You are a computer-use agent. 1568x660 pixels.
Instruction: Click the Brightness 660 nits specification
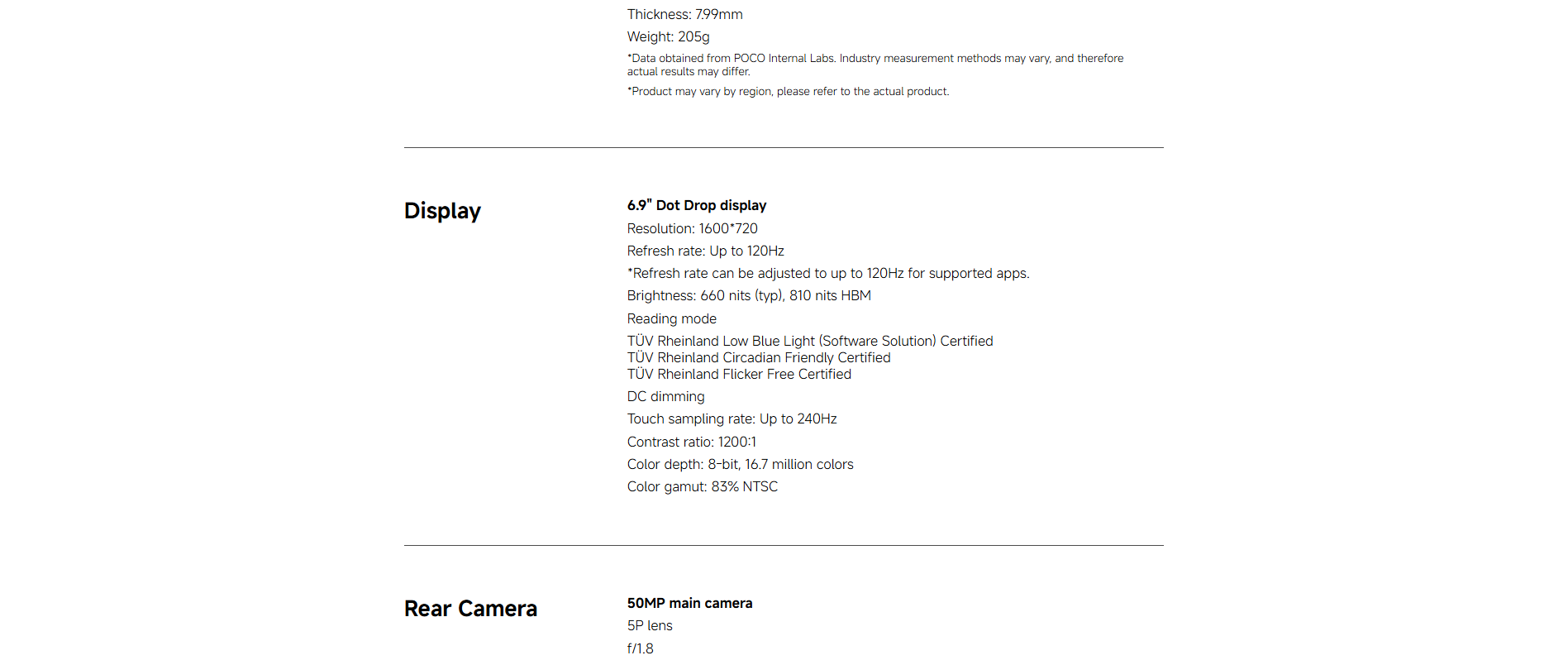pyautogui.click(x=748, y=295)
